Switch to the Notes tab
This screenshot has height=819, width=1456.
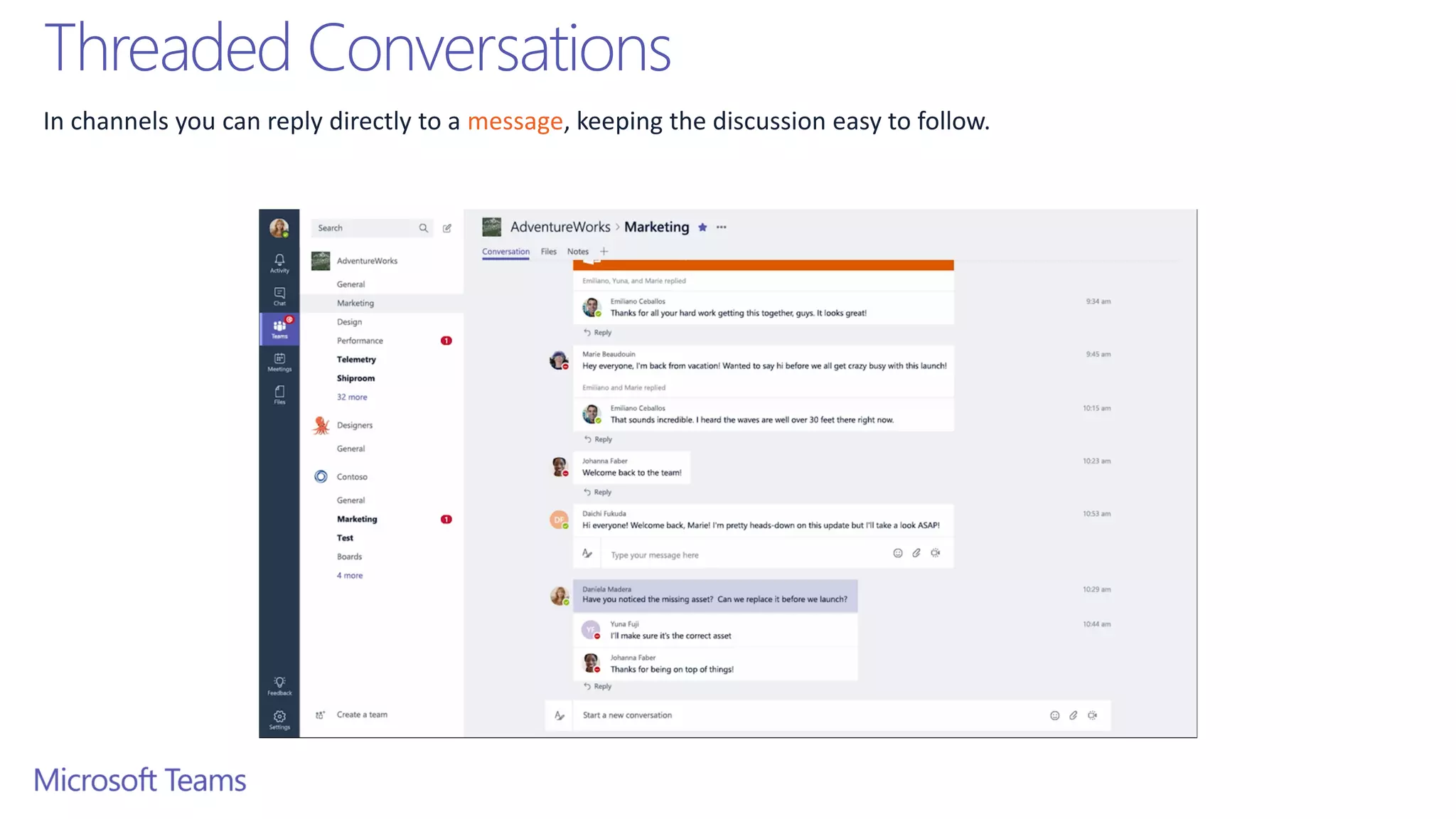click(578, 252)
